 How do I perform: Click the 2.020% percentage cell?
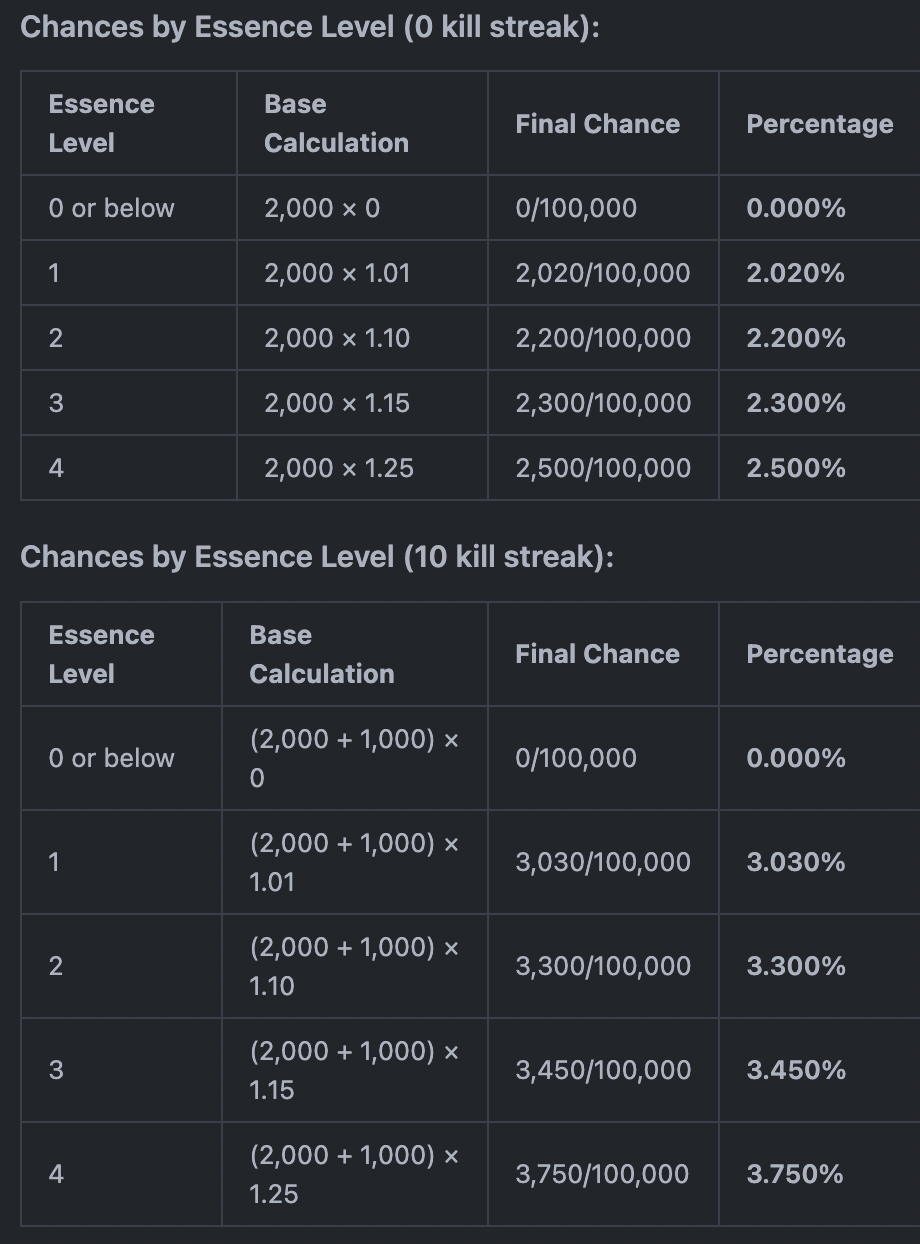[796, 273]
